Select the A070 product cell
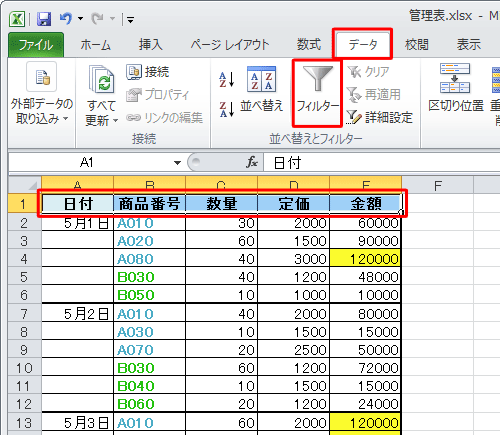 coord(149,350)
